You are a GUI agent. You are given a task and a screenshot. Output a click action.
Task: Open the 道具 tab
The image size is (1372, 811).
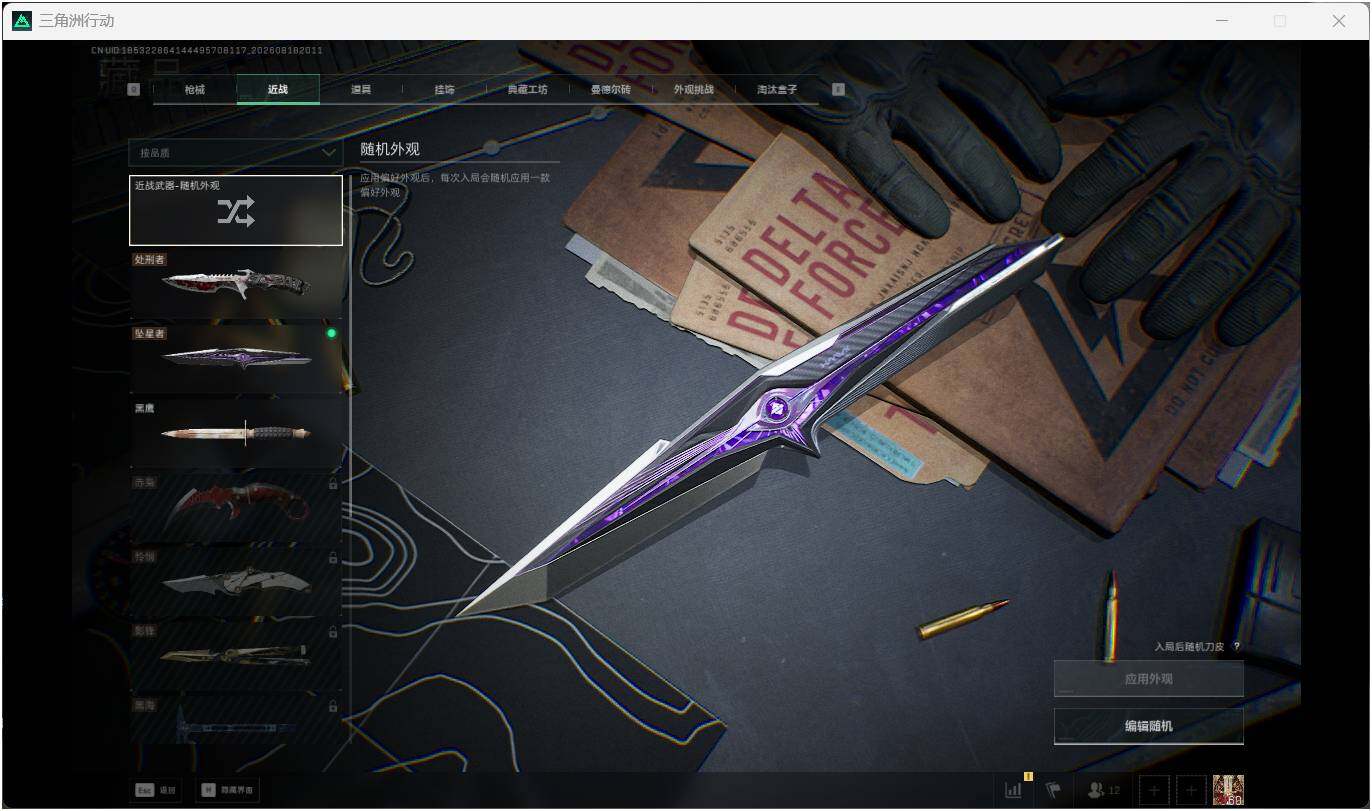(361, 89)
